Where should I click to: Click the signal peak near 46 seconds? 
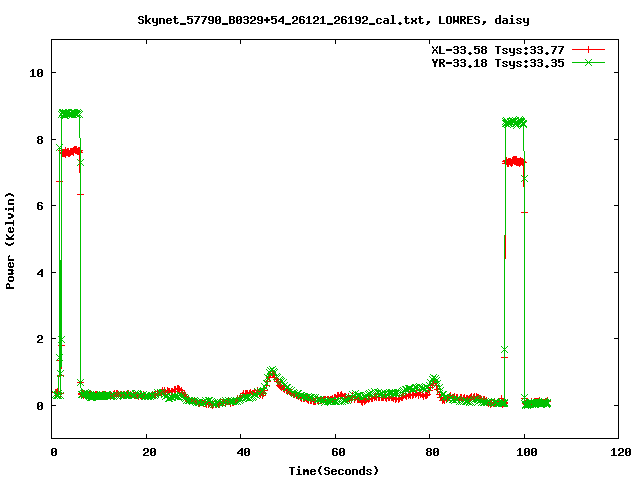tap(271, 373)
